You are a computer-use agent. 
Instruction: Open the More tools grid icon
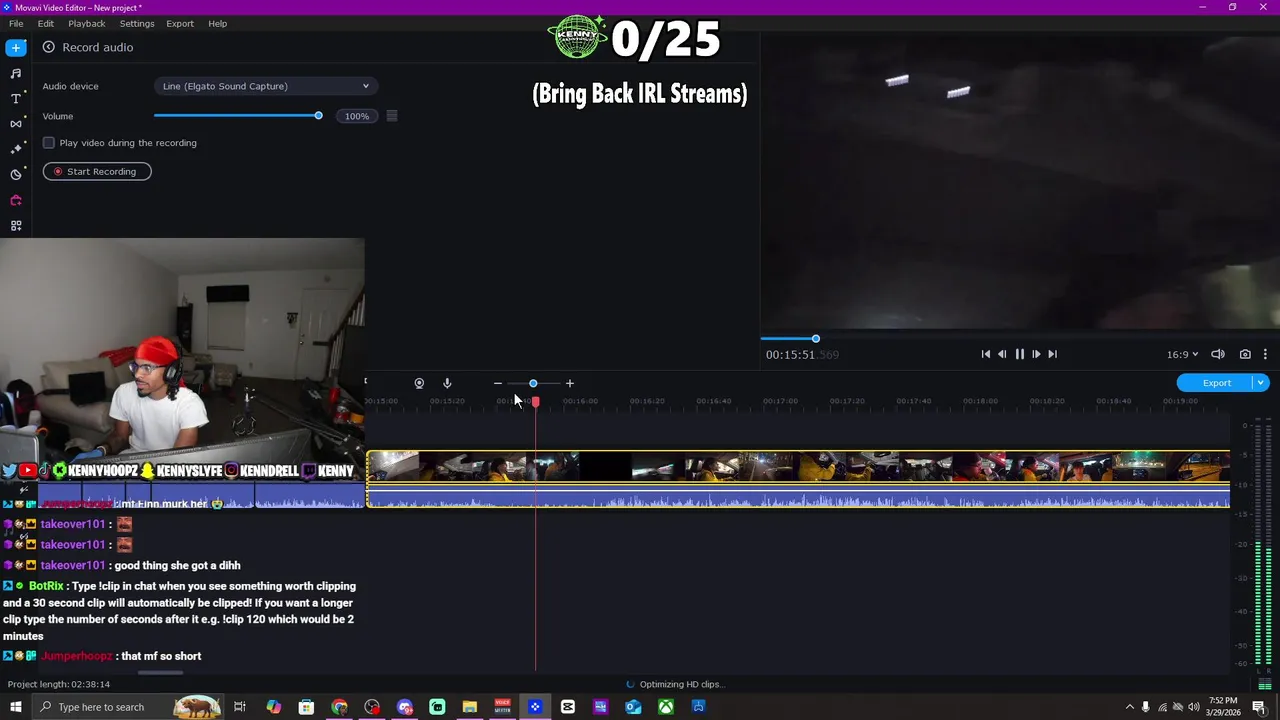(x=16, y=226)
